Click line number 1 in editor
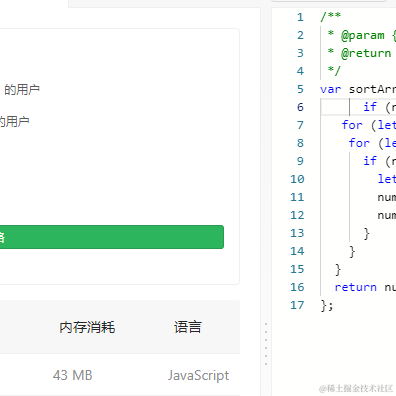The height and width of the screenshot is (396, 396). (x=300, y=17)
